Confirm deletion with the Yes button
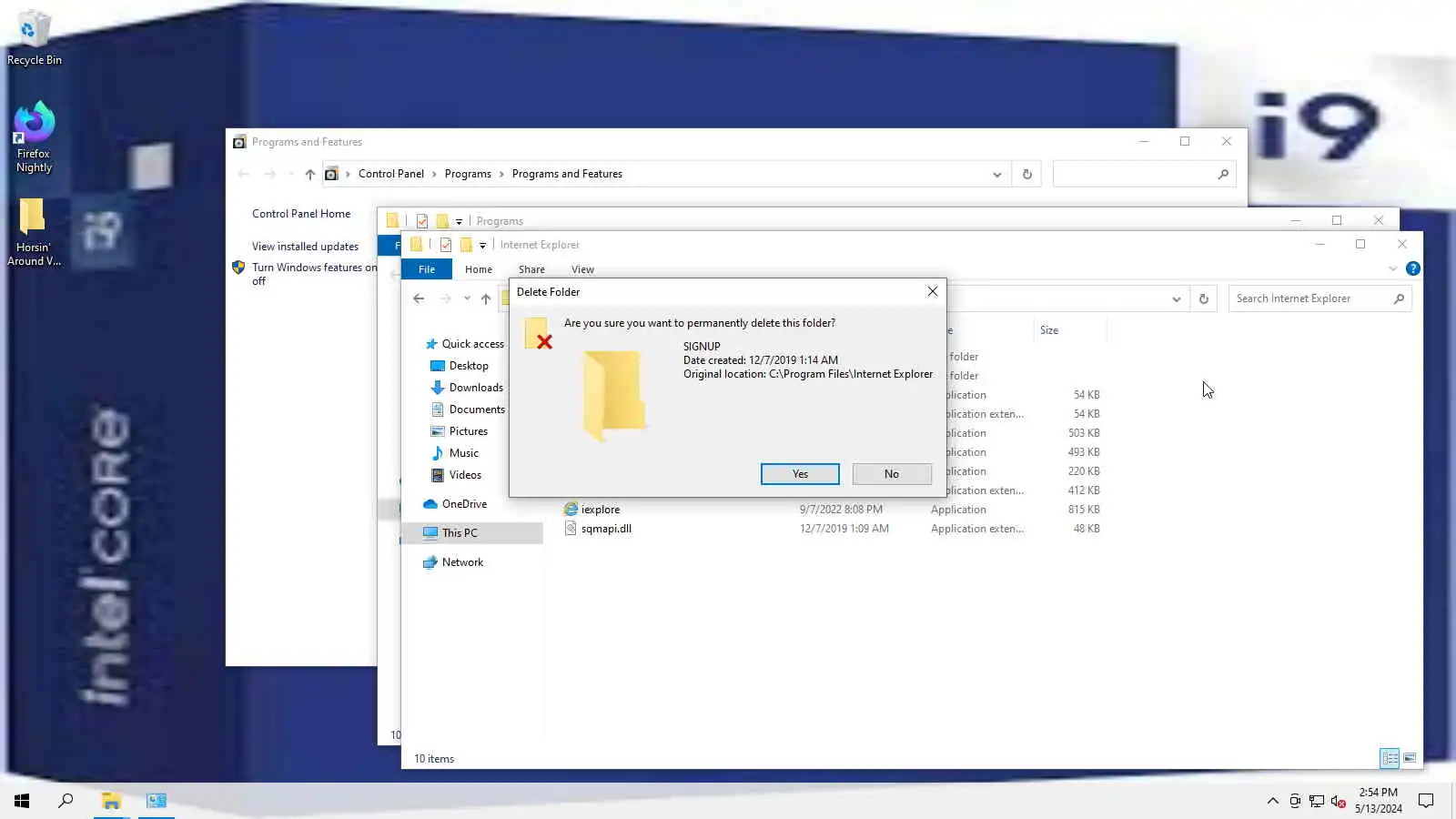This screenshot has width=1456, height=819. pyautogui.click(x=800, y=474)
